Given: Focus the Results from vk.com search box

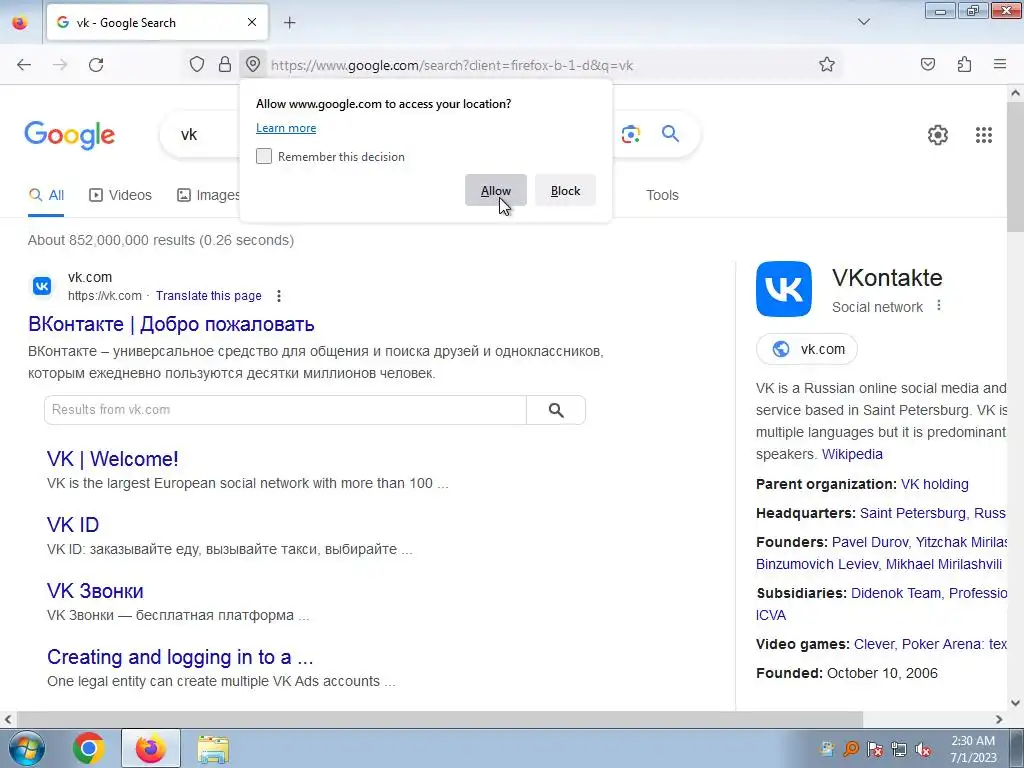Looking at the screenshot, I should click(x=285, y=409).
